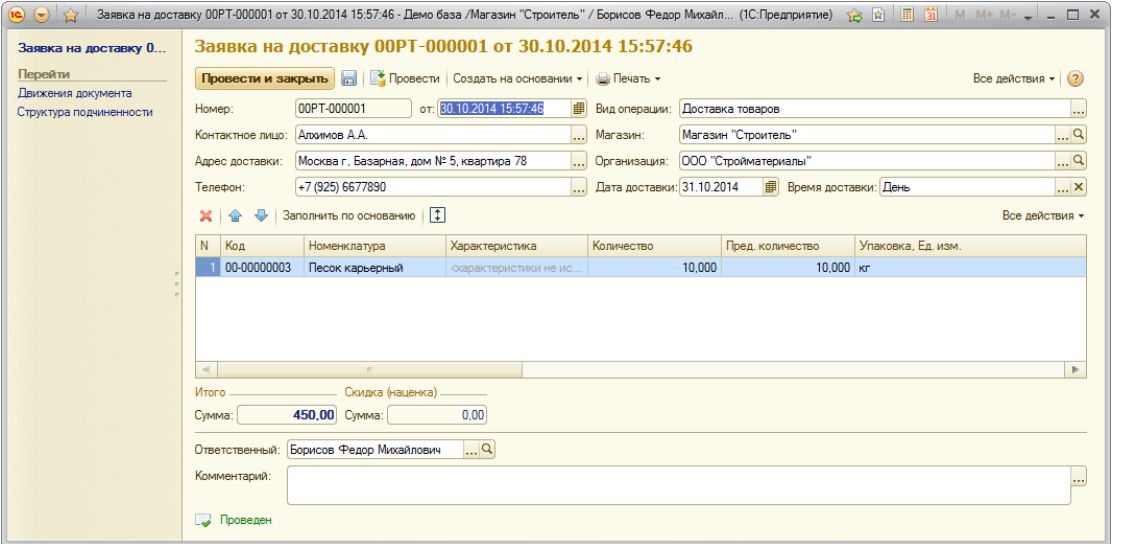The height and width of the screenshot is (544, 1123).
Task: Save the document with the floppy disk icon
Action: (349, 79)
